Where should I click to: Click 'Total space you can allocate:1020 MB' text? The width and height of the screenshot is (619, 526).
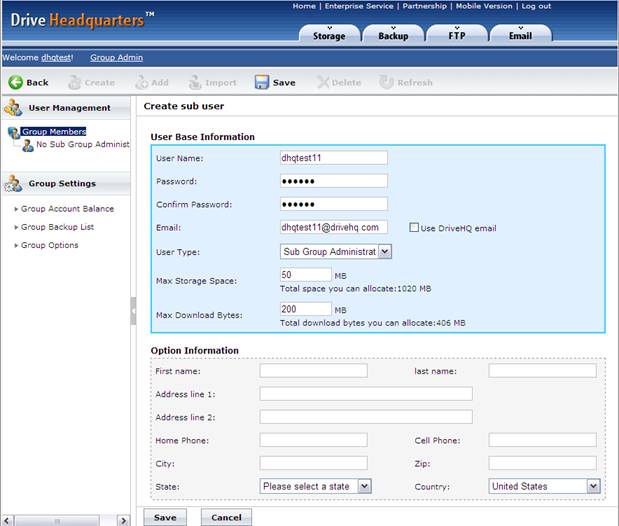[x=355, y=289]
